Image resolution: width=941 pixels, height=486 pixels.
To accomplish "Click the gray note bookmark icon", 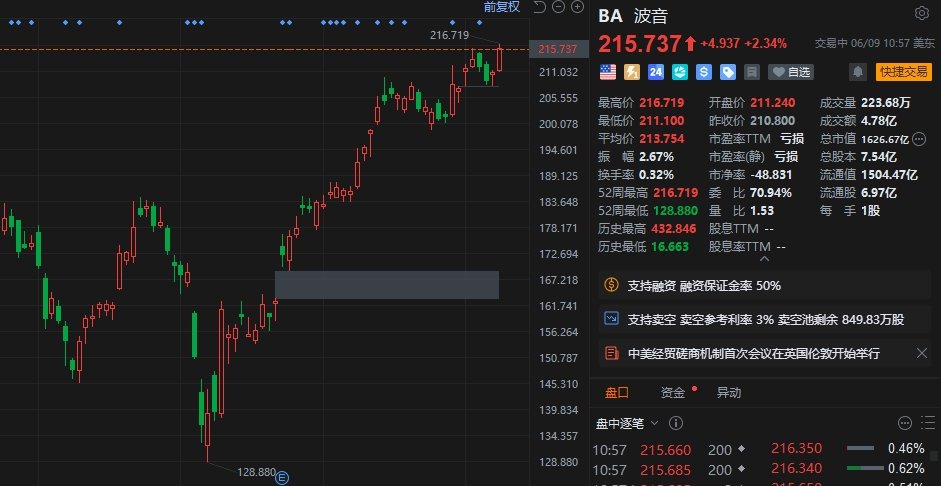I will pyautogui.click(x=751, y=73).
